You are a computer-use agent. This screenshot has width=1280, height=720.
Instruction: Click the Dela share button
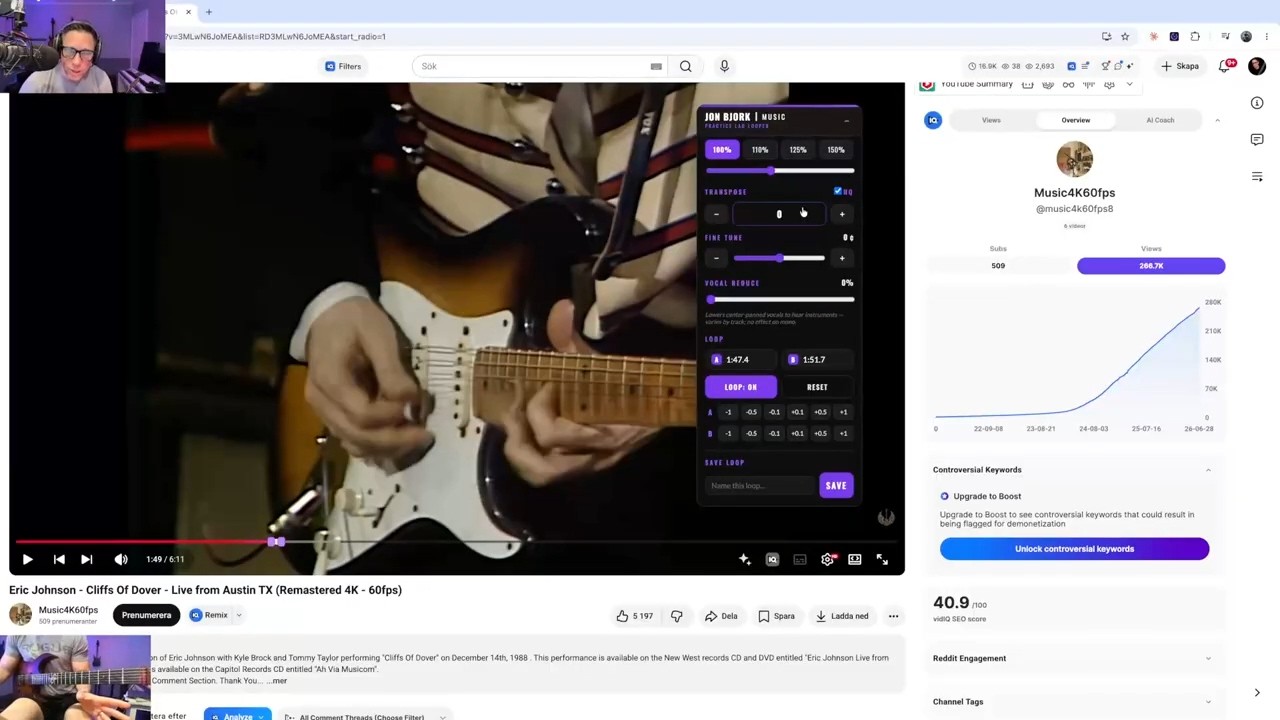point(721,616)
